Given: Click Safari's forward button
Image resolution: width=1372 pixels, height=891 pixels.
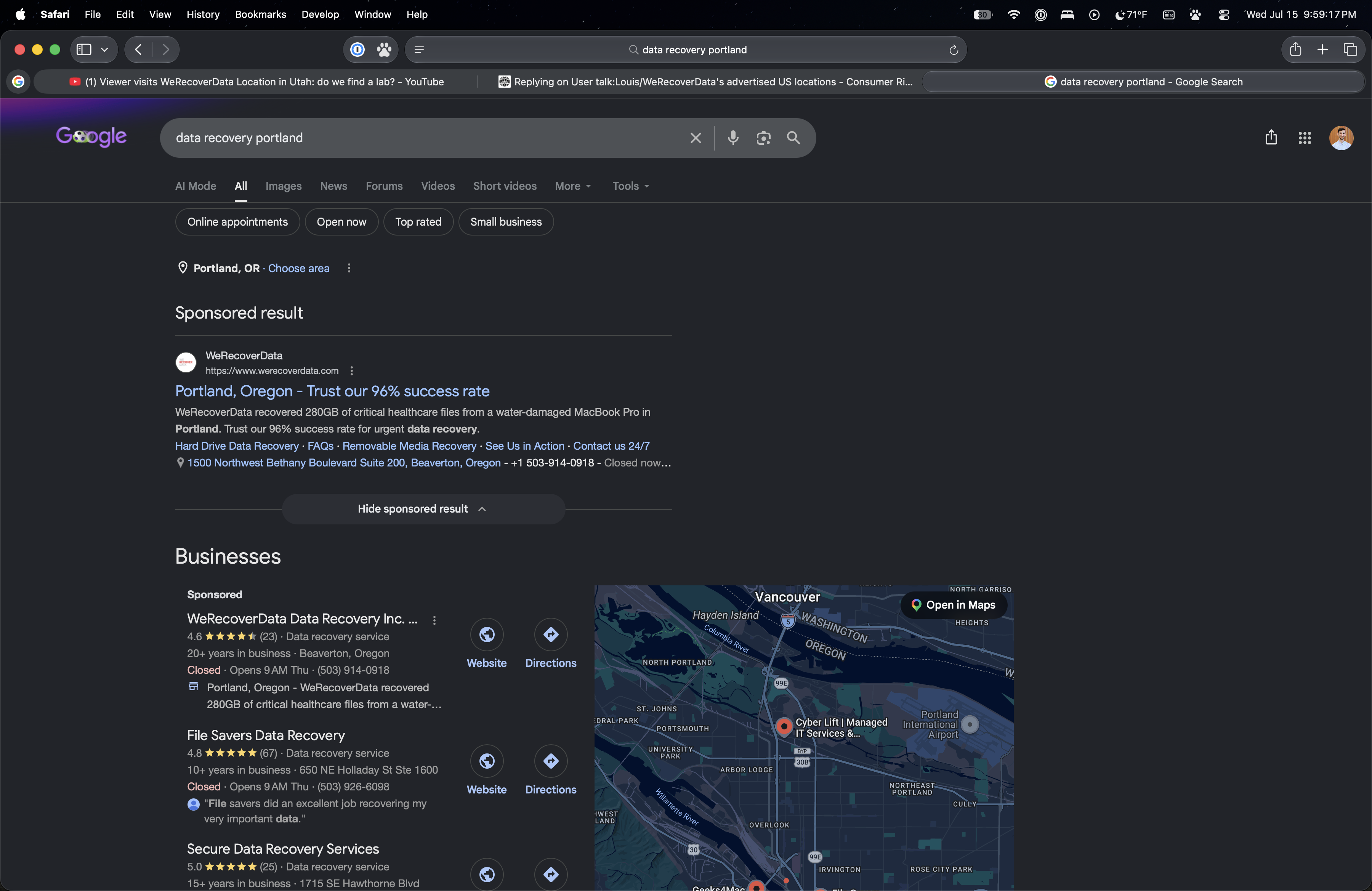Looking at the screenshot, I should click(166, 50).
